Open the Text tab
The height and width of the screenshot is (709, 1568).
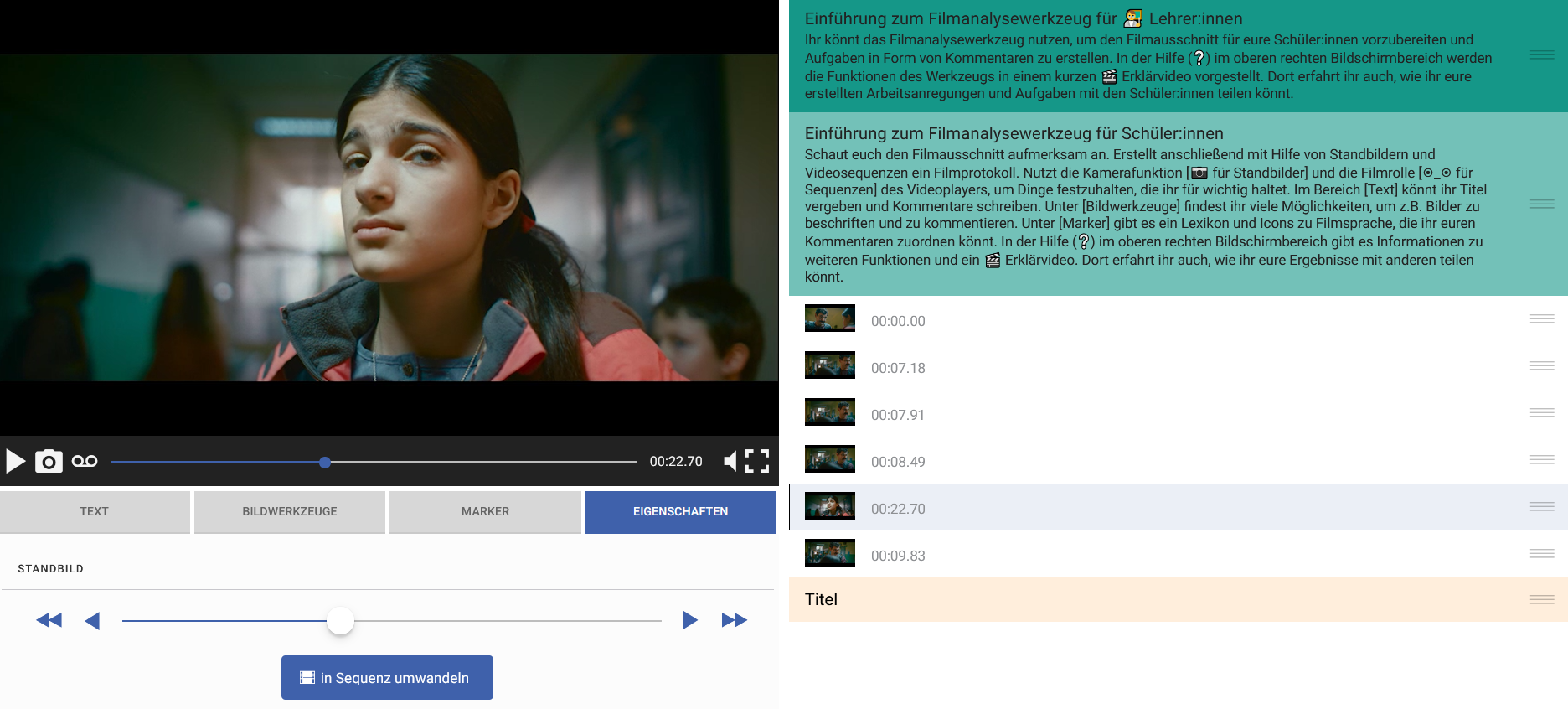coord(95,511)
